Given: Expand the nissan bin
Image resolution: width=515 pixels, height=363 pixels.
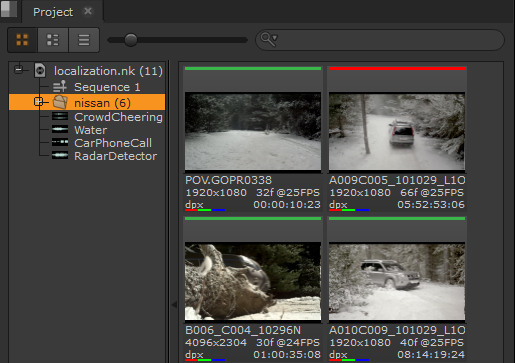Looking at the screenshot, I should (39, 102).
